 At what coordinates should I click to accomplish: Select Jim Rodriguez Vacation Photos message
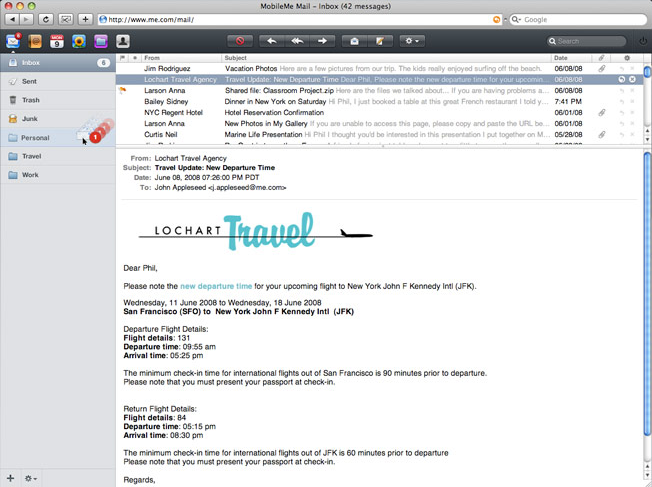(x=379, y=69)
